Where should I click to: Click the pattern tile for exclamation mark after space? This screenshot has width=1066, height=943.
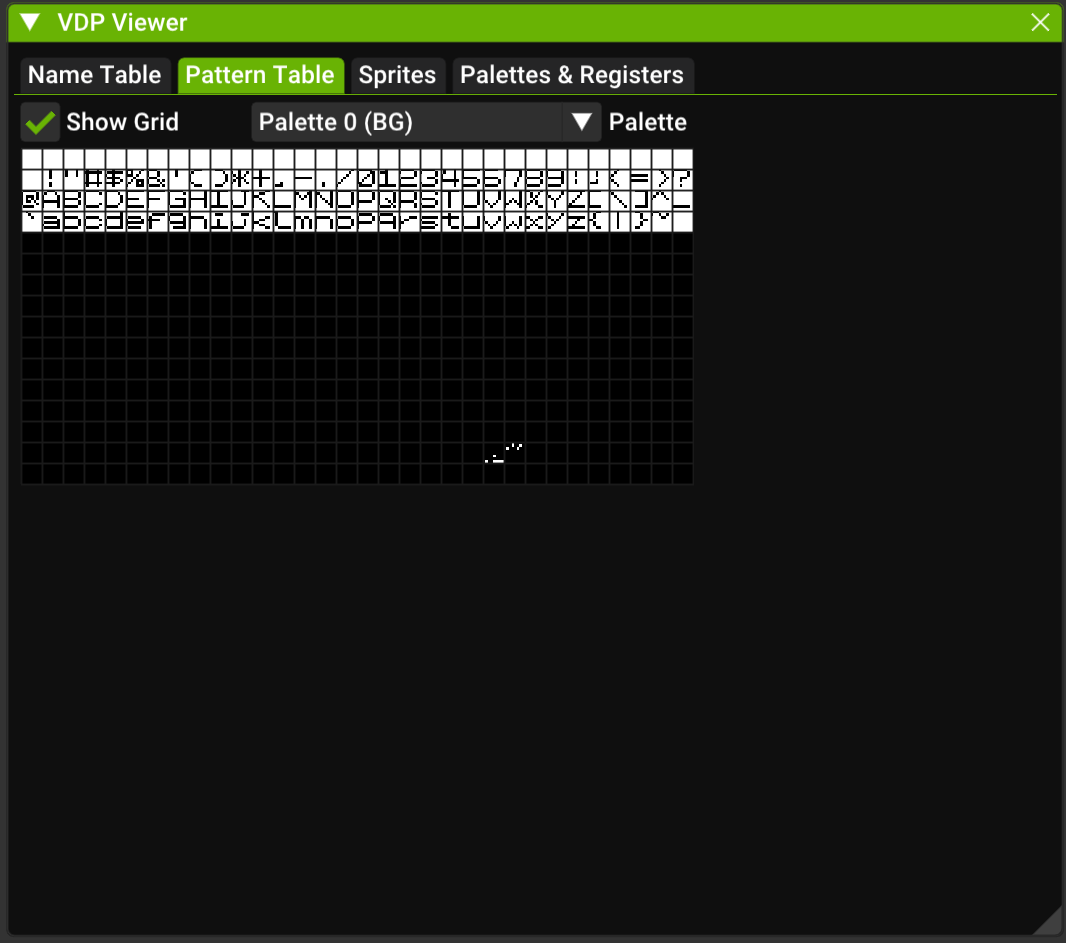click(53, 180)
